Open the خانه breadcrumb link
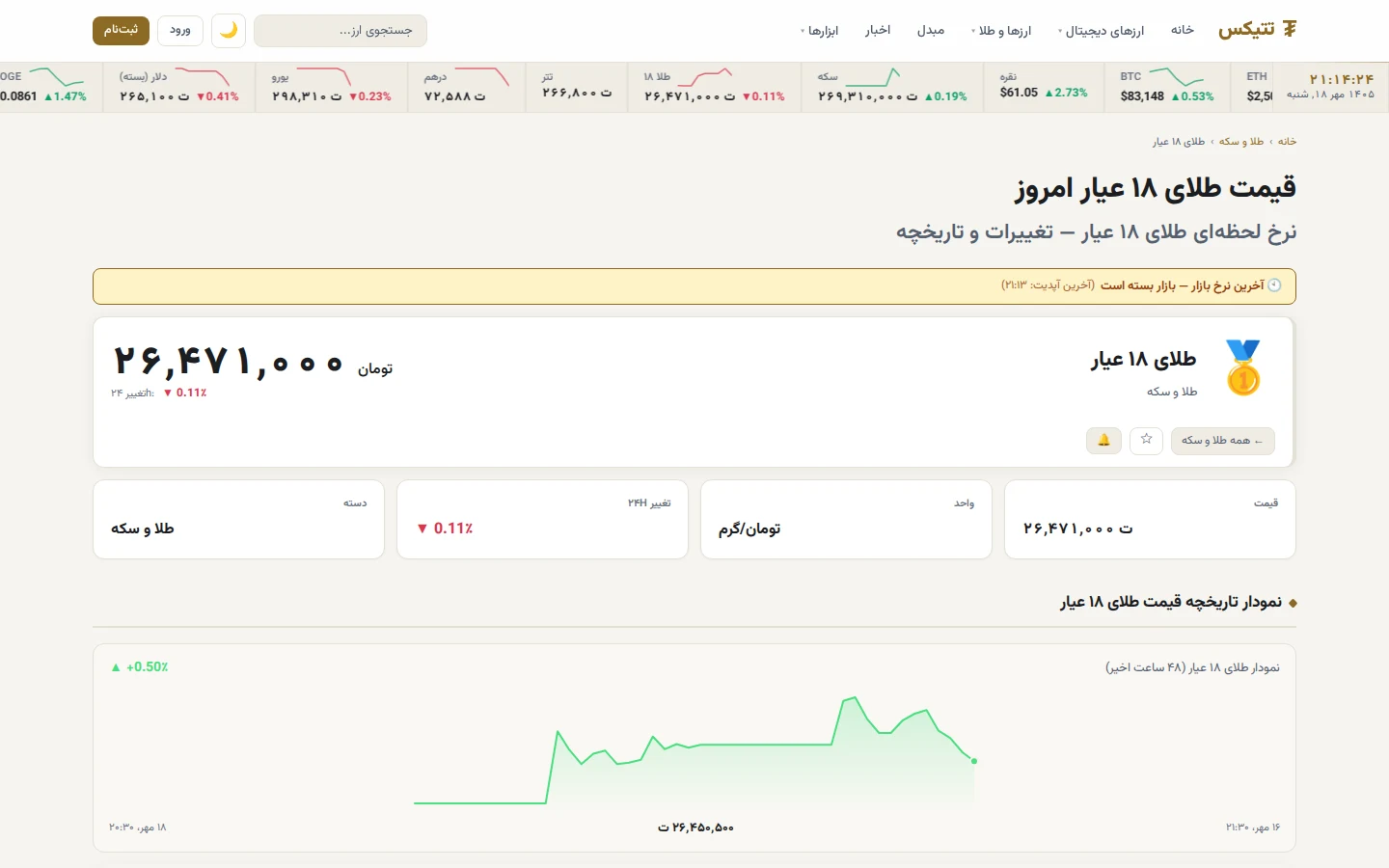 point(1287,142)
